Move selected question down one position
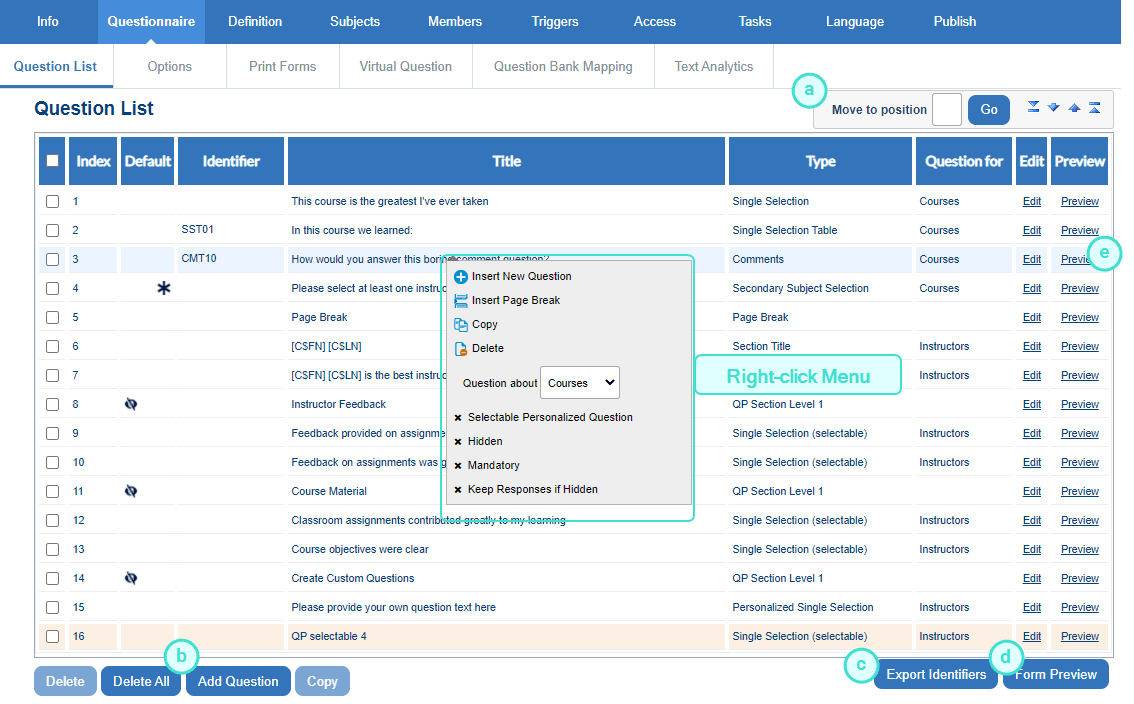The image size is (1134, 704). 1054,108
